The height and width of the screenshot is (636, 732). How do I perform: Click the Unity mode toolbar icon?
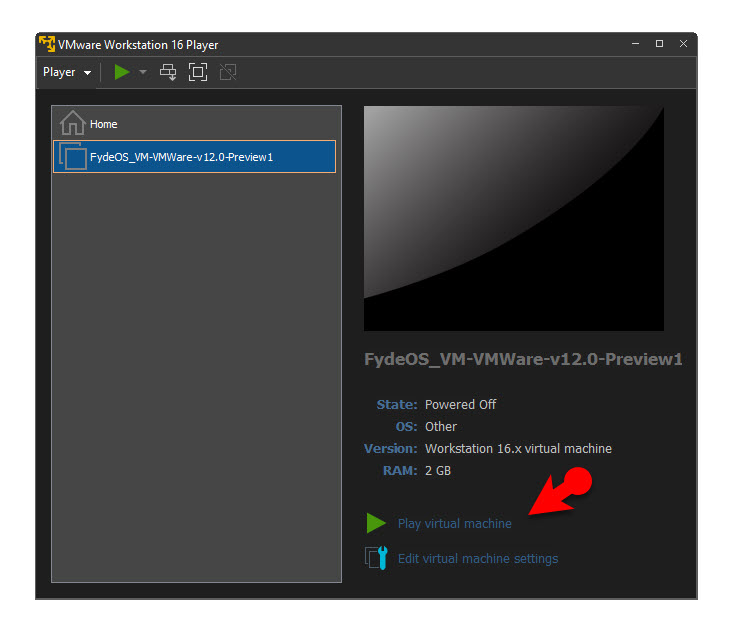tap(228, 72)
